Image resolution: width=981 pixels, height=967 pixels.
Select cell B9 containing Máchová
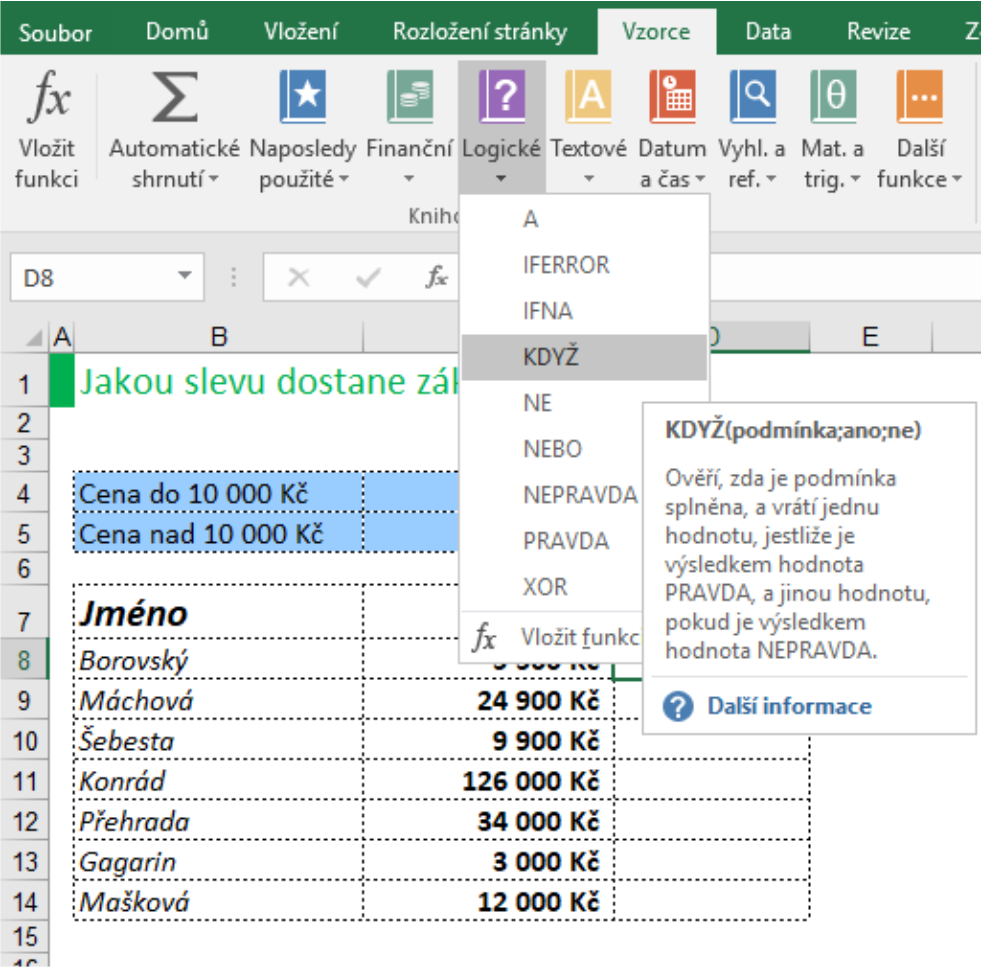pos(218,700)
